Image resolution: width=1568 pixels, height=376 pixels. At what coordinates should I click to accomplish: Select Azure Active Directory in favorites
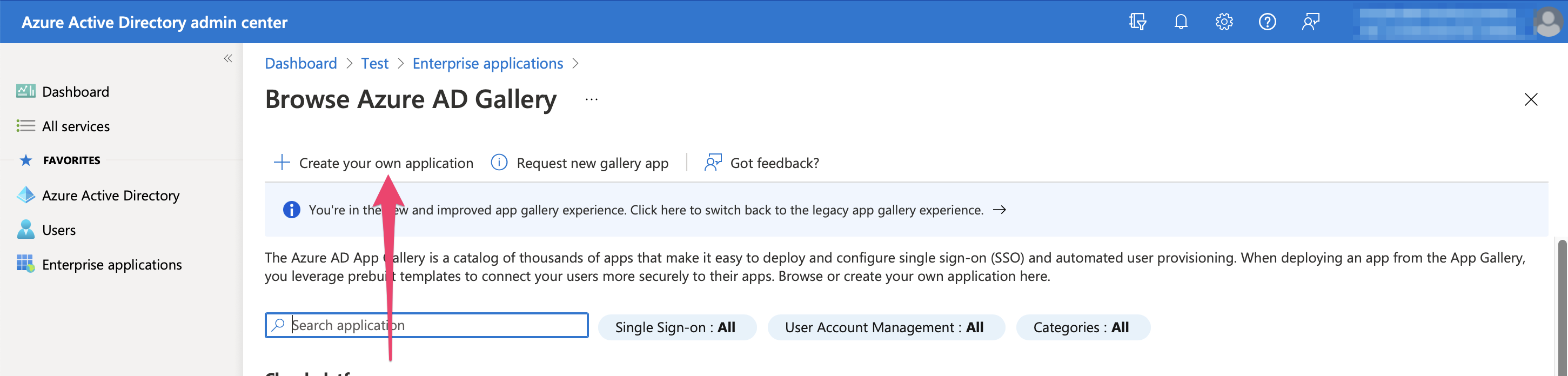tap(110, 196)
